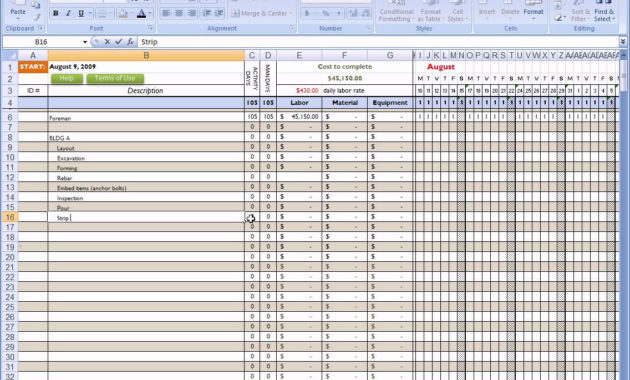630x380 pixels.
Task: Open the Format cells menu
Action: click(533, 10)
